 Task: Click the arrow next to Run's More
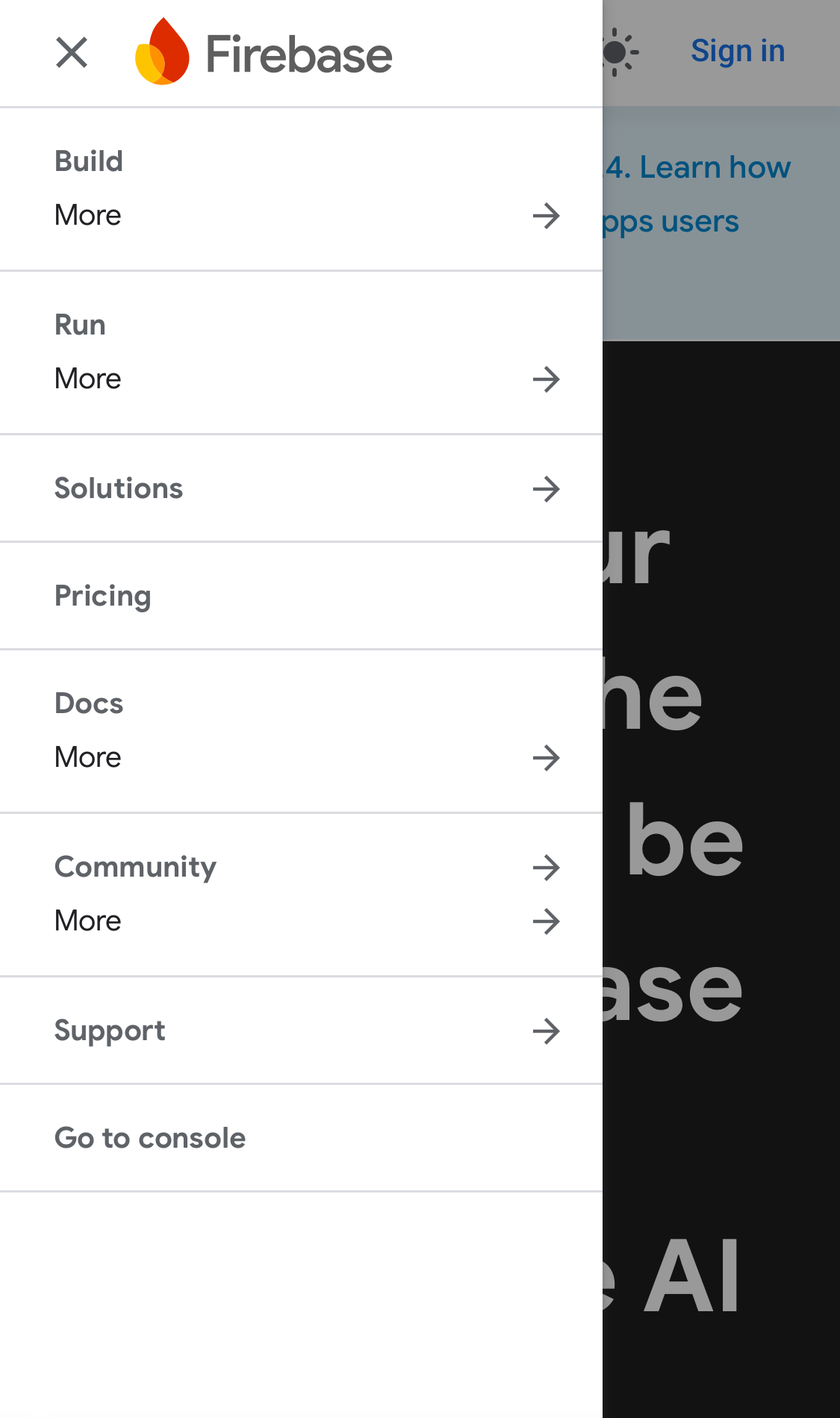tap(547, 380)
